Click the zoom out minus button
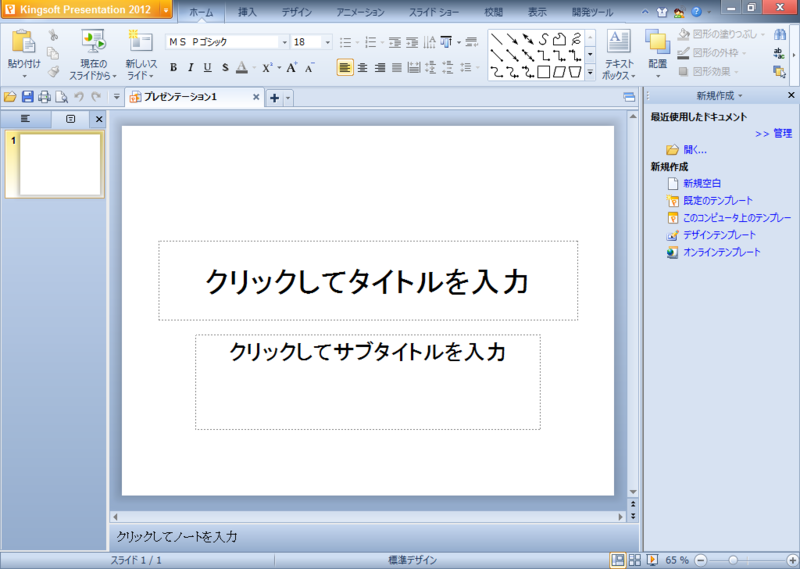 [x=701, y=560]
